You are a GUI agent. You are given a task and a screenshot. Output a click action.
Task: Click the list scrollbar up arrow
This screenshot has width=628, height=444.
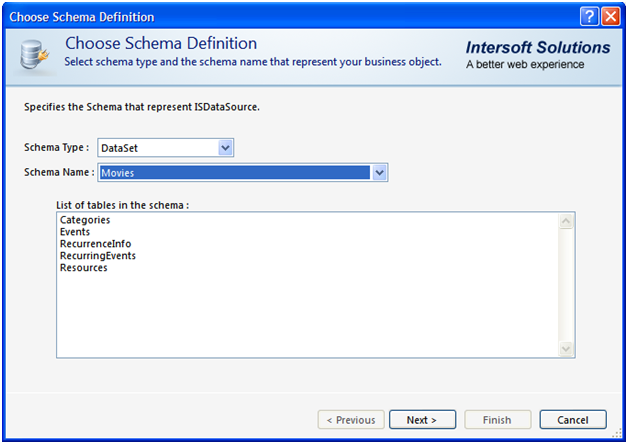[566, 221]
